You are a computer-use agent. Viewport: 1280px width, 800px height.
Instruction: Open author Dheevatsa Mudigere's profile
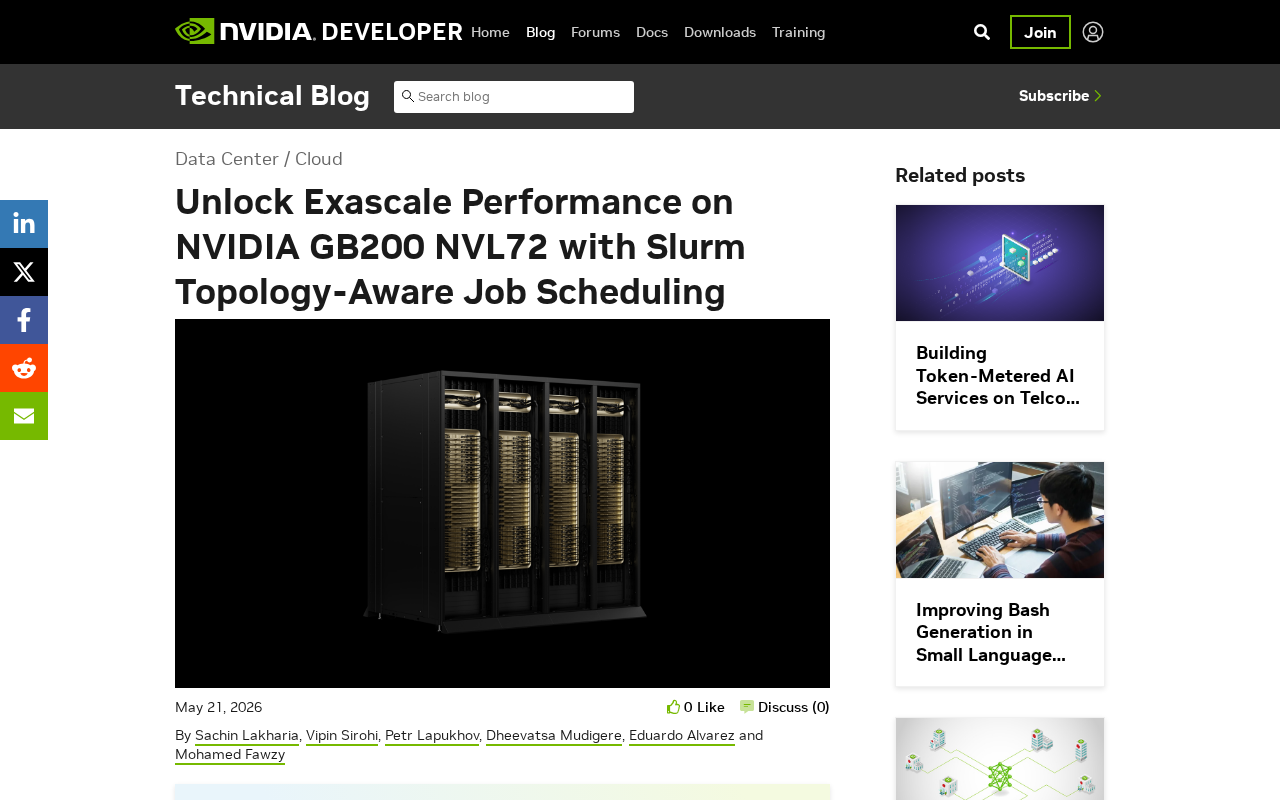554,736
